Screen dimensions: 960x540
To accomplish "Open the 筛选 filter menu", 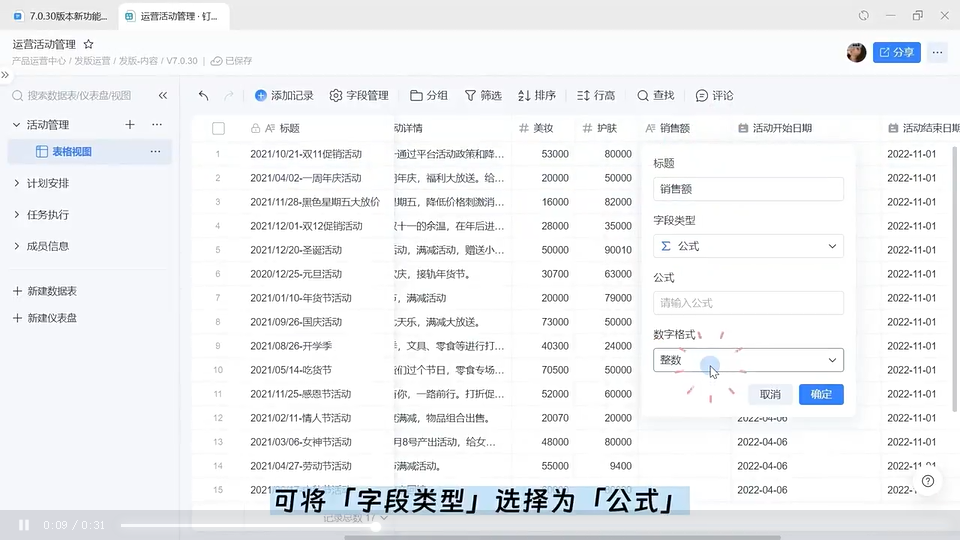I will [x=482, y=96].
